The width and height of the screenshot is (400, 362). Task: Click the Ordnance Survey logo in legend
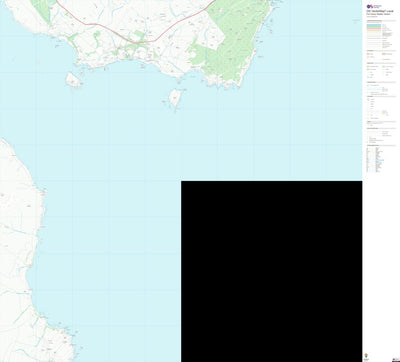pos(374,6)
